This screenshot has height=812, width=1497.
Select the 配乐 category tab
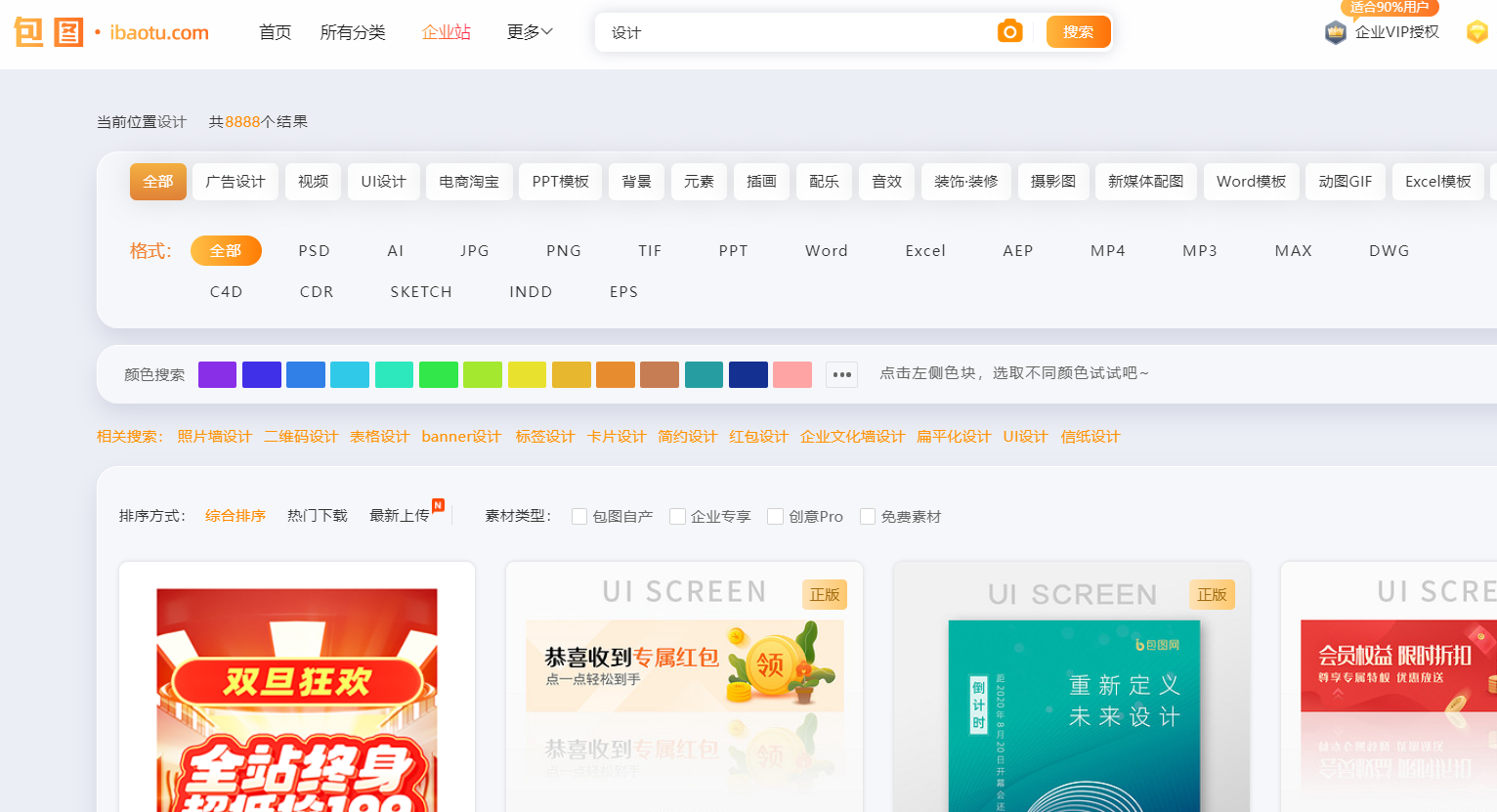click(x=824, y=182)
